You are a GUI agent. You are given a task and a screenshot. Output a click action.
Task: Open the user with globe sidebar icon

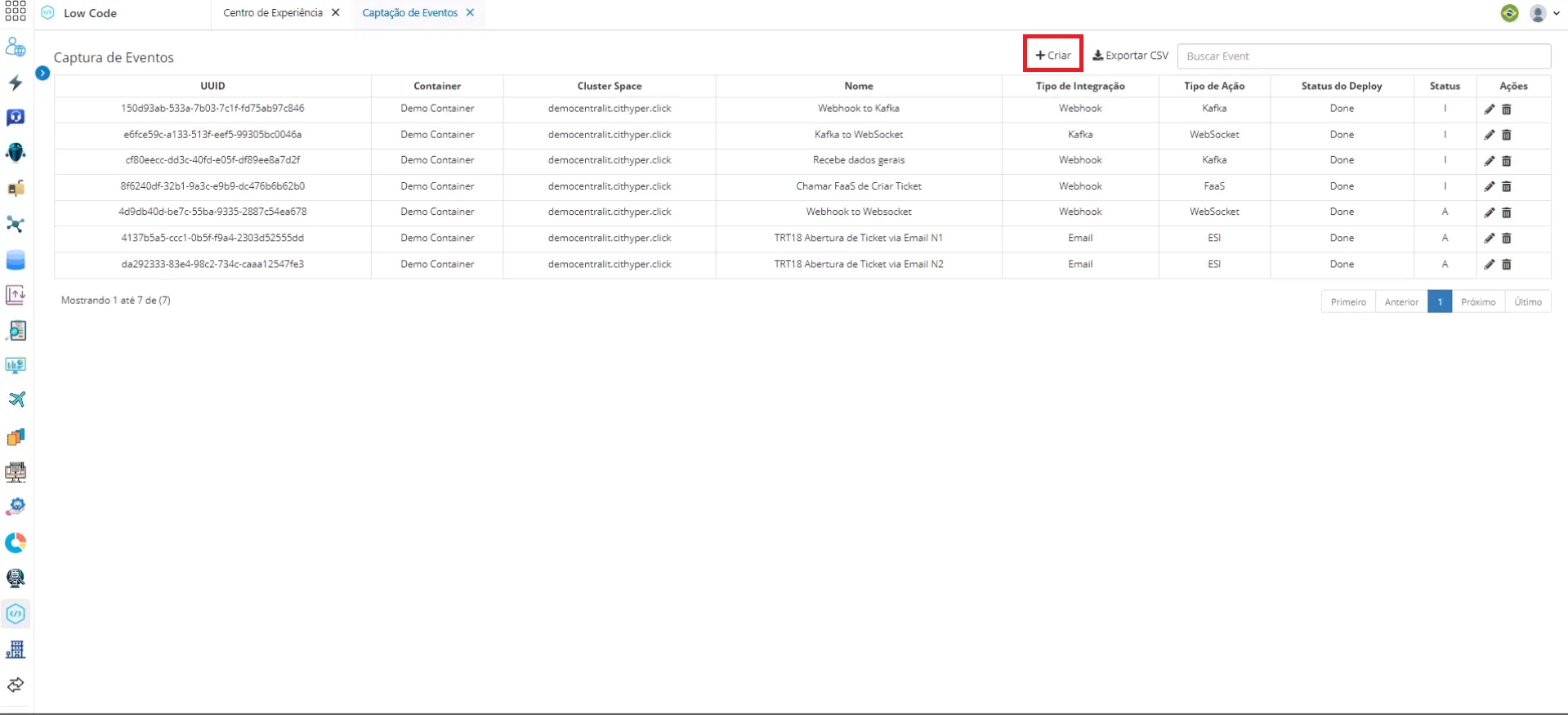click(16, 47)
